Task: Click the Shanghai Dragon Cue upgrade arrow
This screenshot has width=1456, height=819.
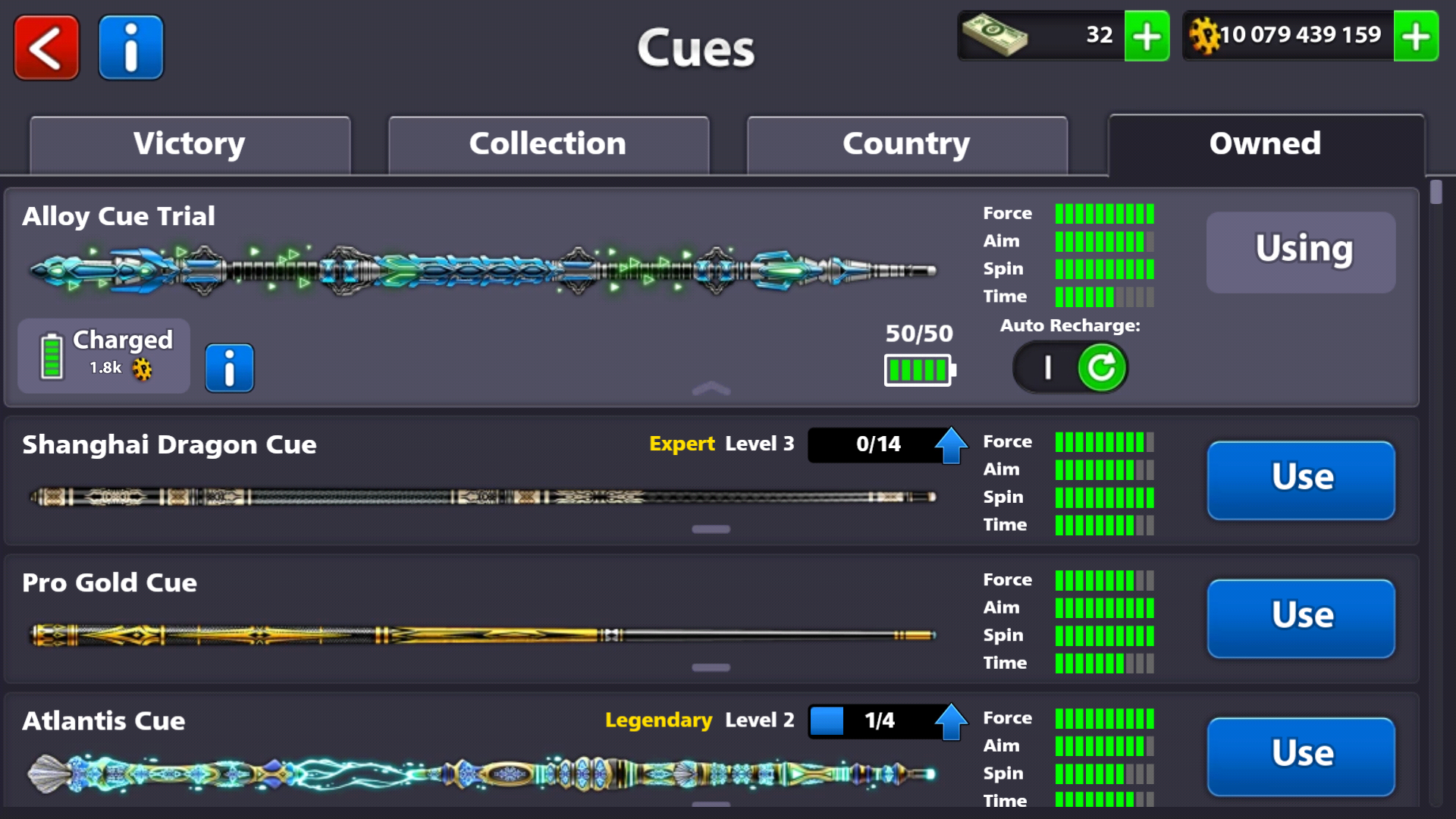Action: pos(951,444)
